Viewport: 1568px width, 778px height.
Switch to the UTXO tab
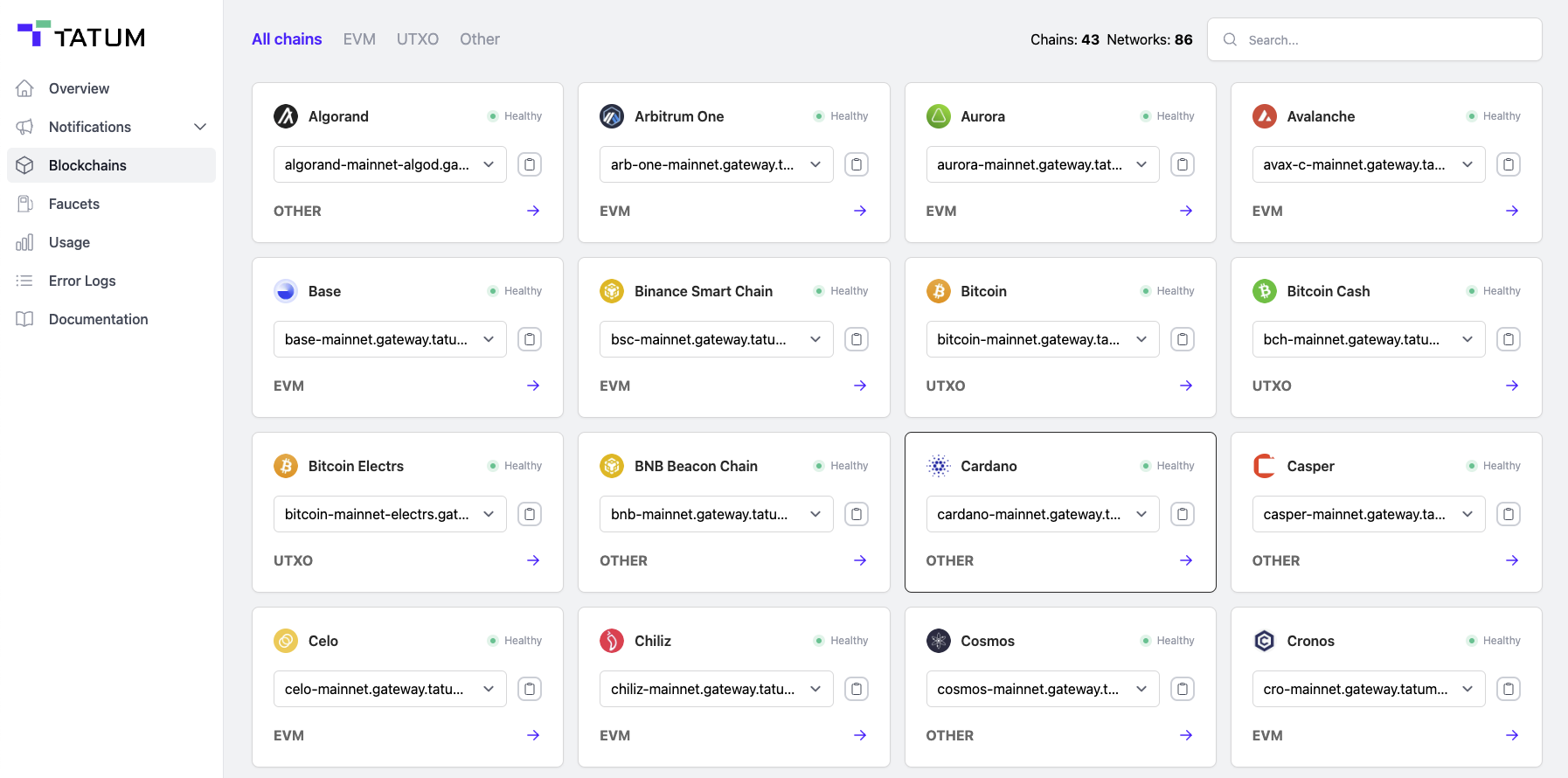click(x=418, y=39)
